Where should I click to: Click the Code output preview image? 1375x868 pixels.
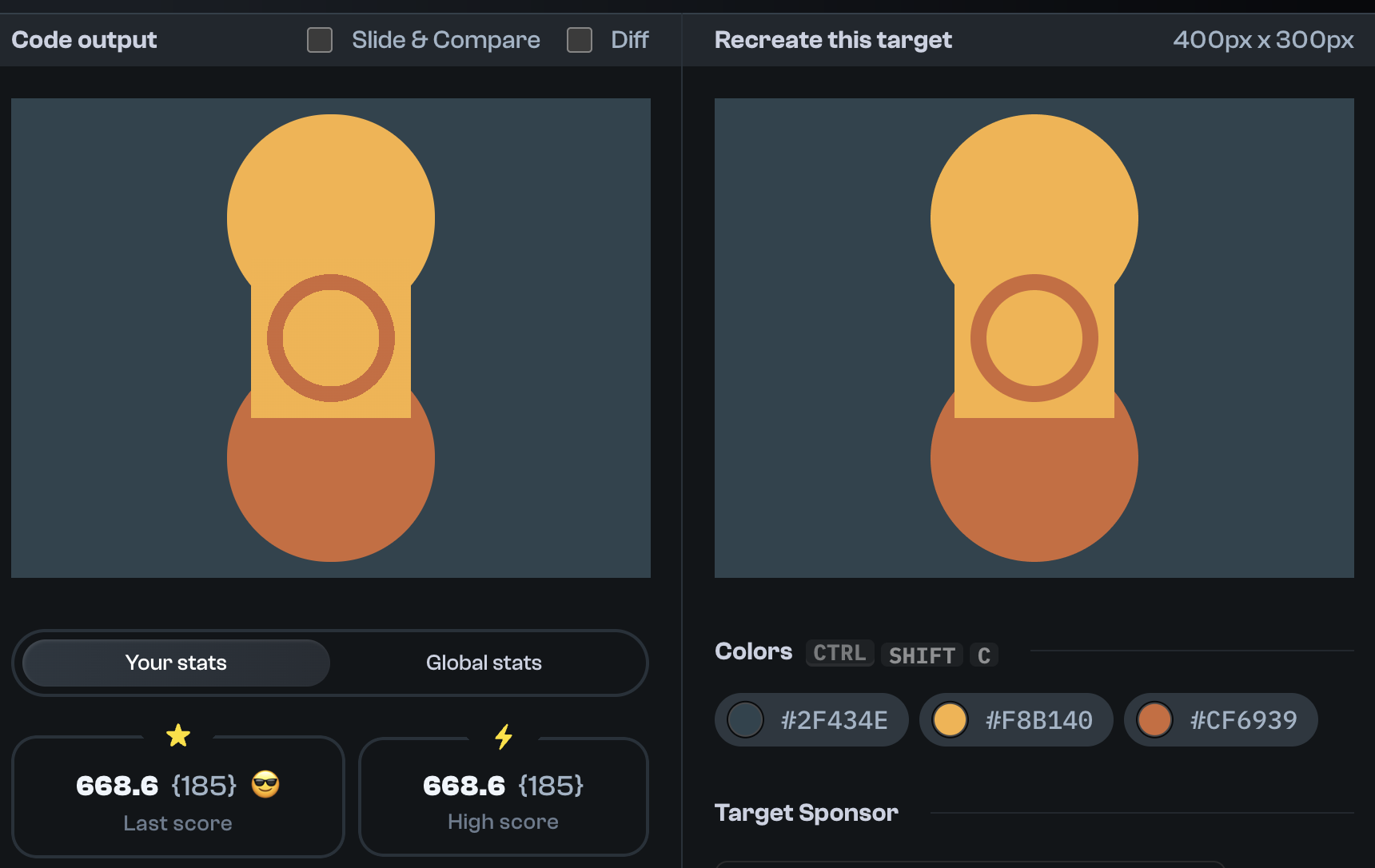click(330, 337)
